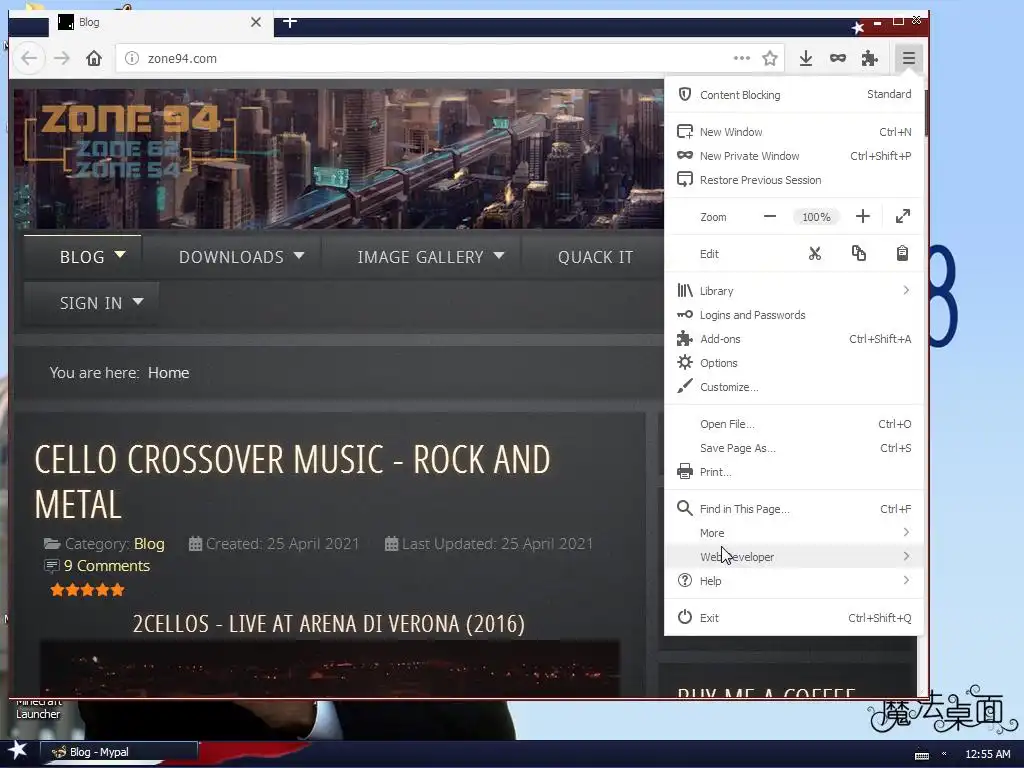Click the forward navigation arrow

point(62,58)
